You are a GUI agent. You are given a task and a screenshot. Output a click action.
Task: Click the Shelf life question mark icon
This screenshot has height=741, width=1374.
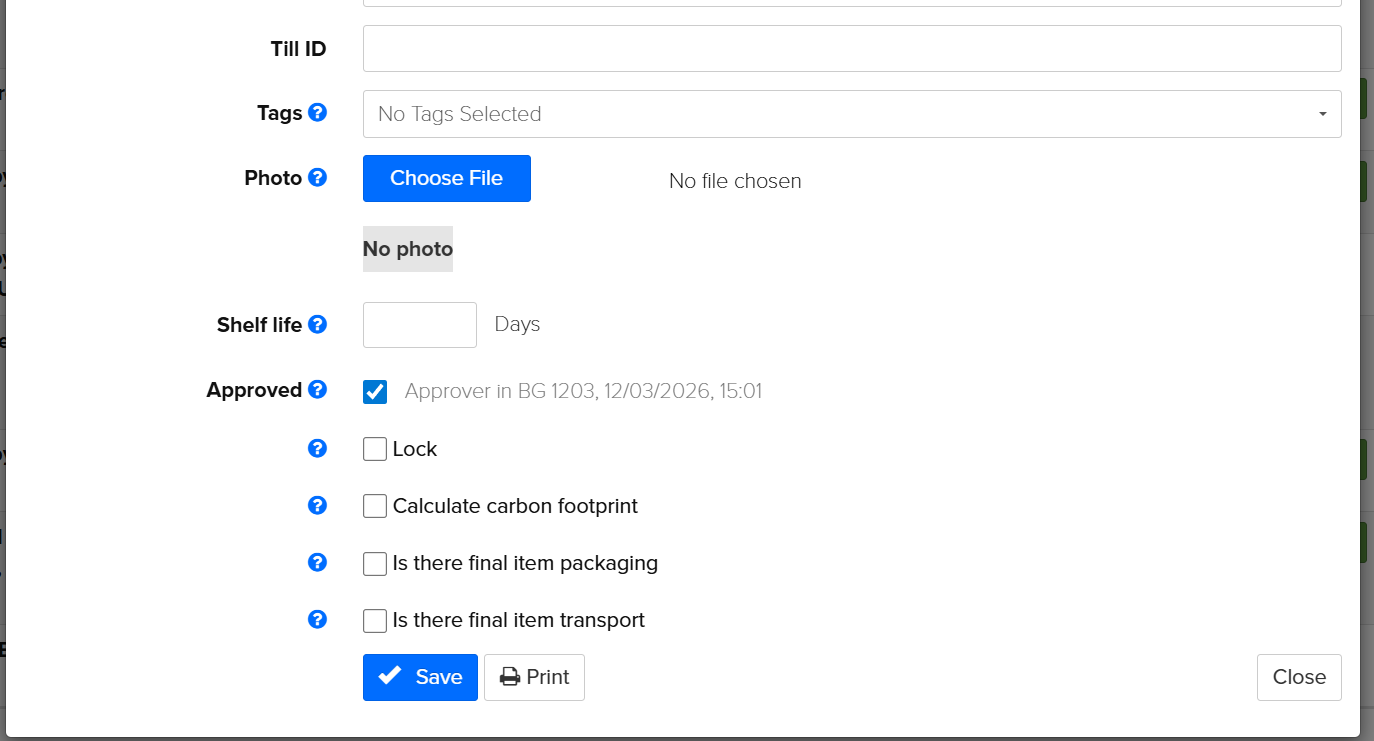[317, 324]
